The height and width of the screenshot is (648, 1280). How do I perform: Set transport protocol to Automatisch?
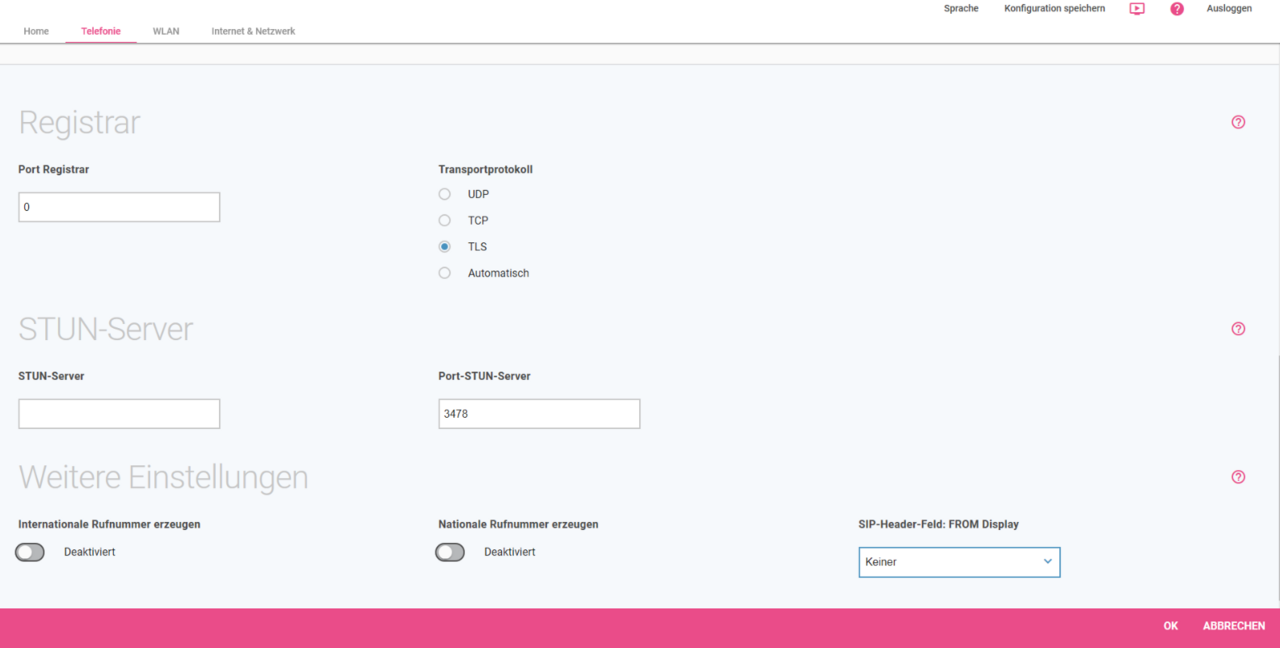tap(445, 273)
